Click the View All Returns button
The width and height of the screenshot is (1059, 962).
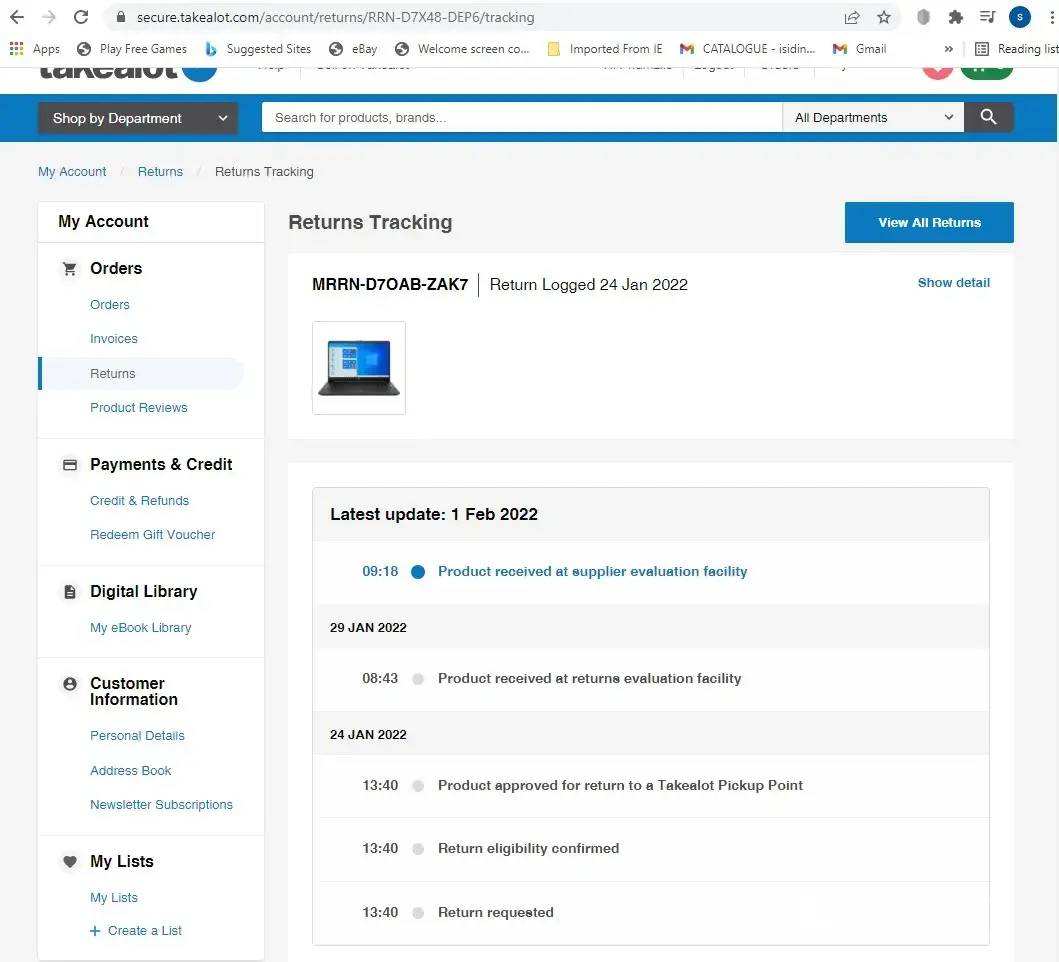pyautogui.click(x=929, y=222)
